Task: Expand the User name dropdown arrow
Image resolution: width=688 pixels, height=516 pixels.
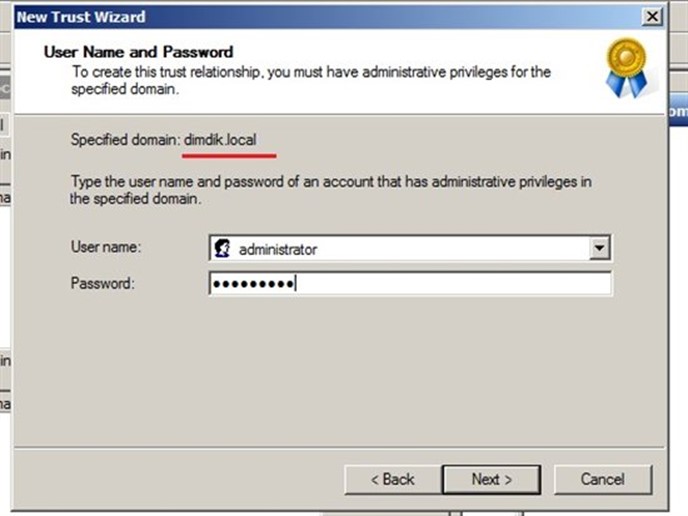Action: pos(599,248)
